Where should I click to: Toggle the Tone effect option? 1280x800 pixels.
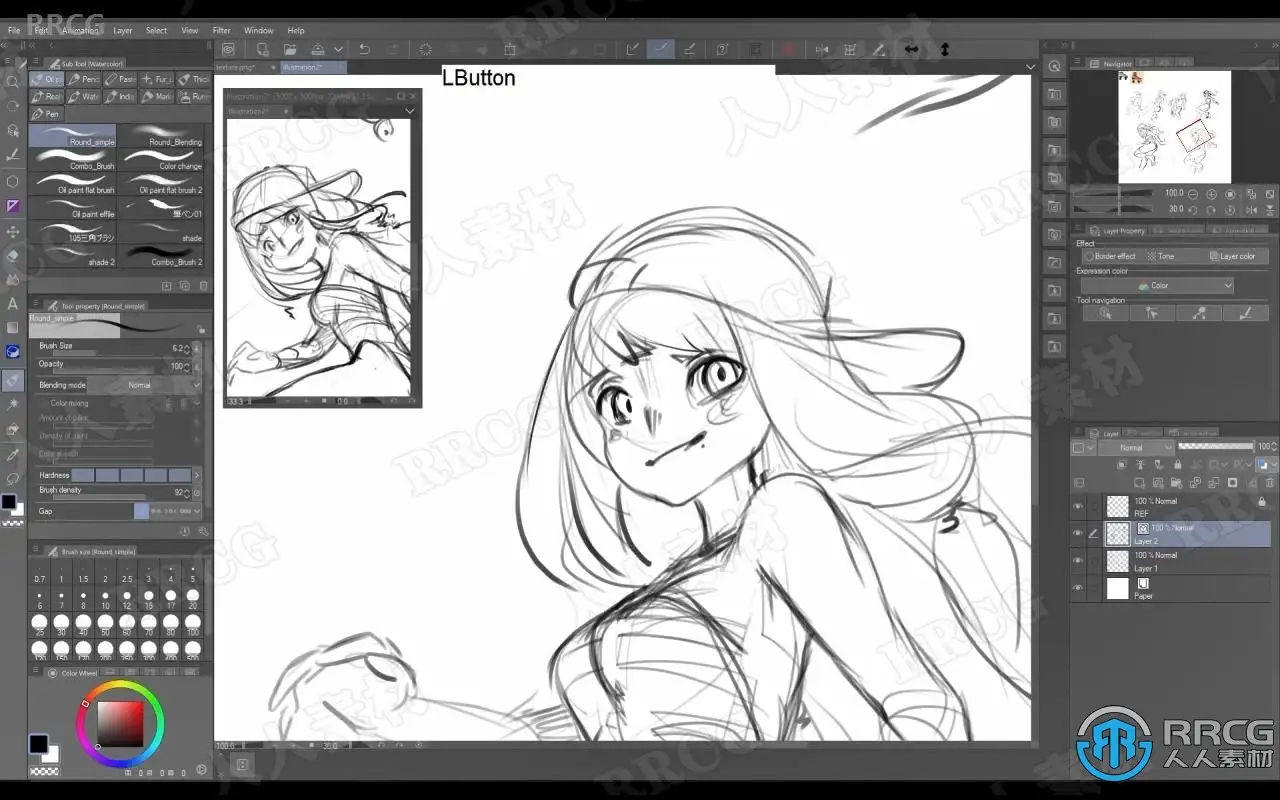[x=1161, y=256]
